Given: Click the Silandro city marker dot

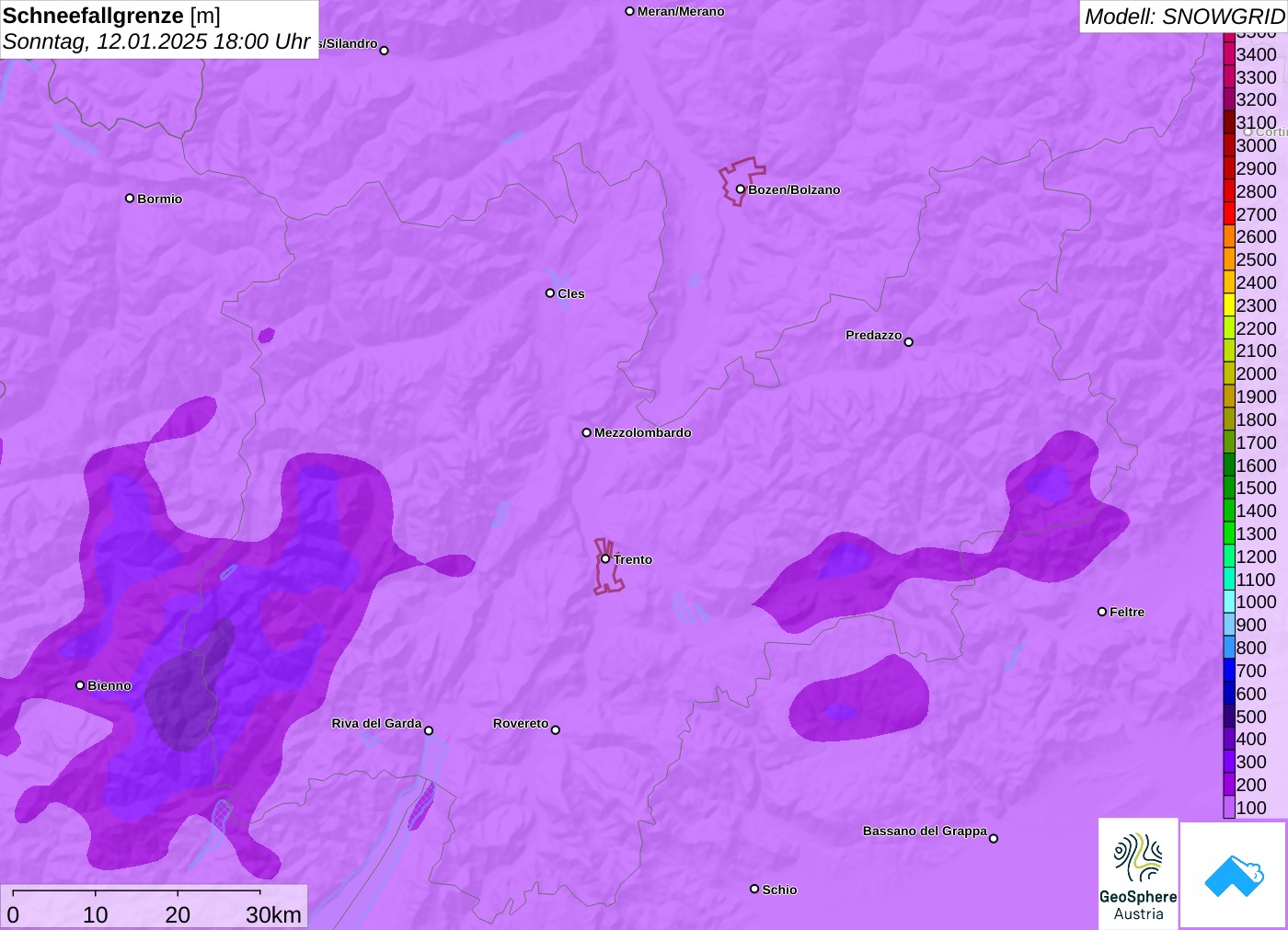Looking at the screenshot, I should click(x=385, y=51).
